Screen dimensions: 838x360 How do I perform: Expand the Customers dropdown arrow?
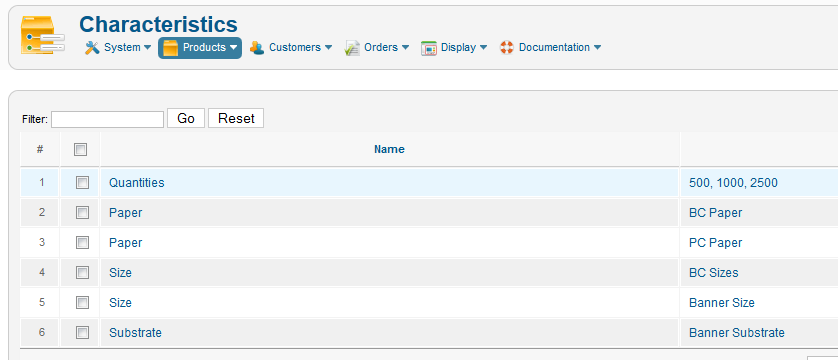pyautogui.click(x=328, y=48)
